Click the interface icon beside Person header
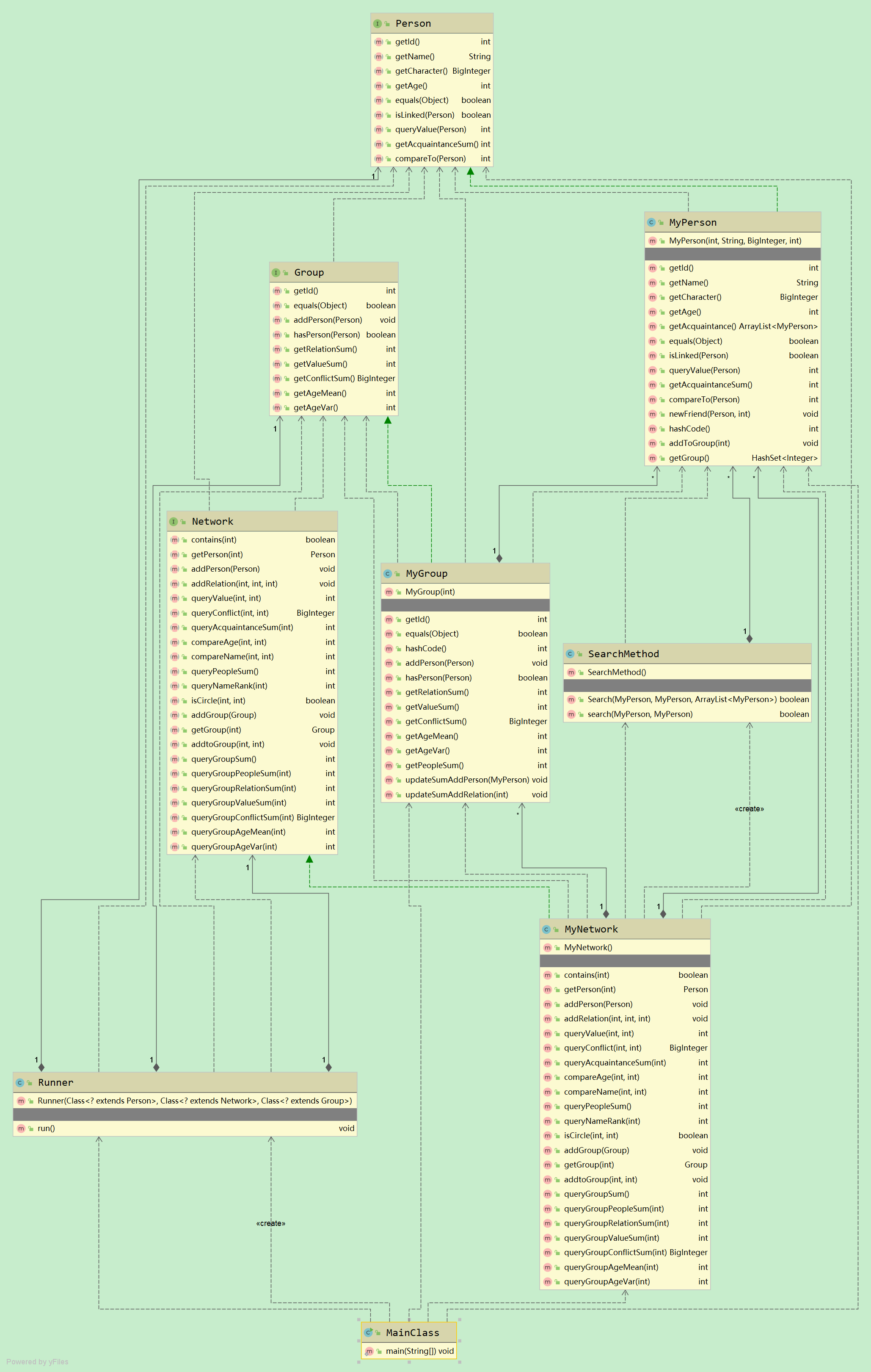 point(377,24)
